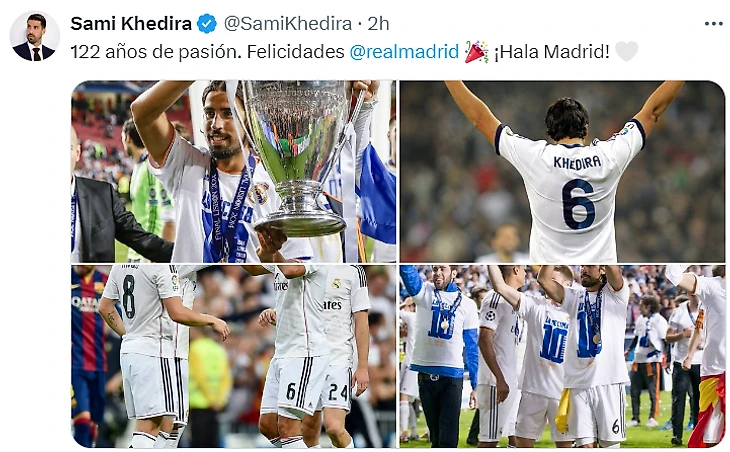Click the word 'Felicidades' in the tweet

pyautogui.click(x=296, y=52)
